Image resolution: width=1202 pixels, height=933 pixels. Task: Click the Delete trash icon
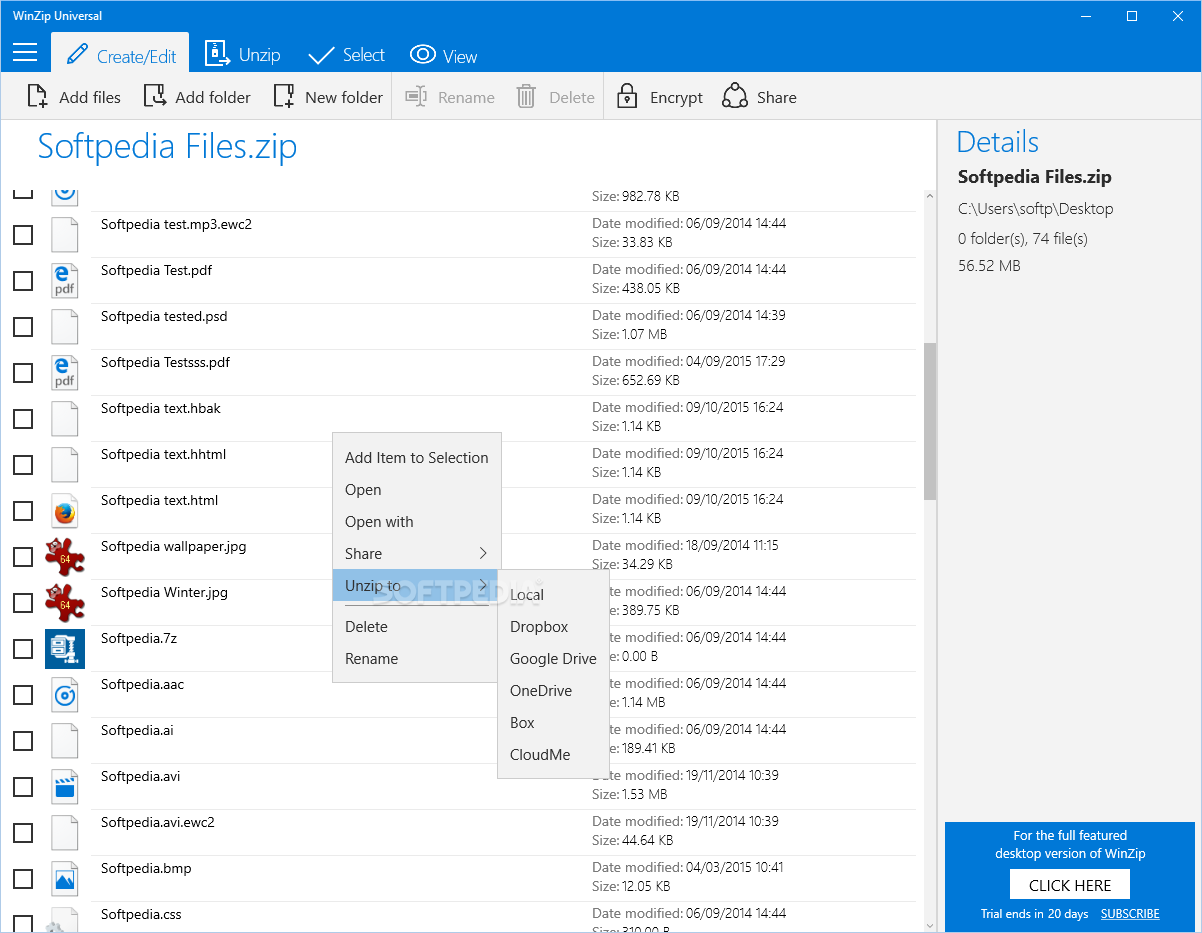click(x=526, y=96)
